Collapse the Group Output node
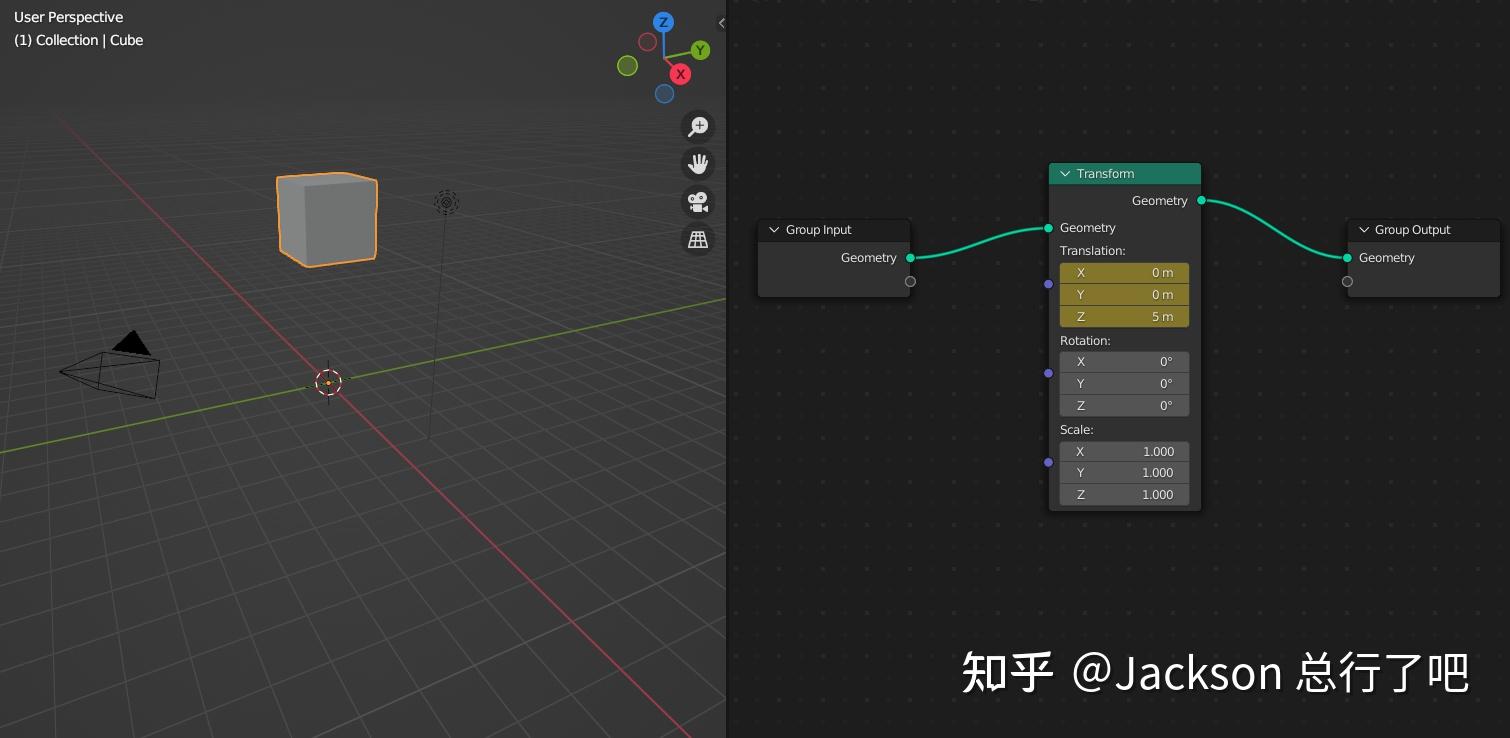 [1364, 229]
